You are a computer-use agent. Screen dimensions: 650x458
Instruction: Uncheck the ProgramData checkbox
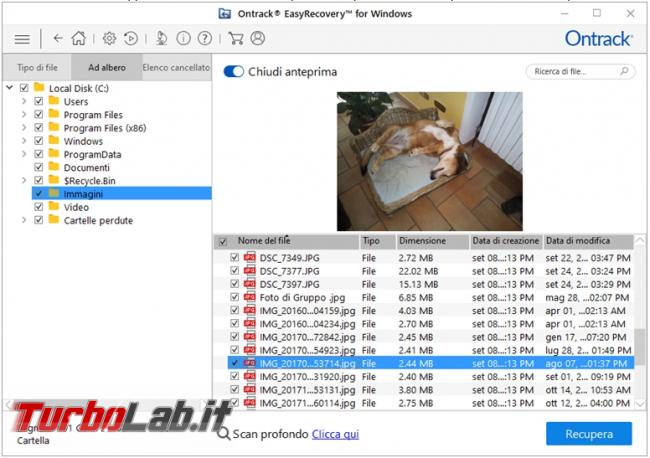coord(39,154)
